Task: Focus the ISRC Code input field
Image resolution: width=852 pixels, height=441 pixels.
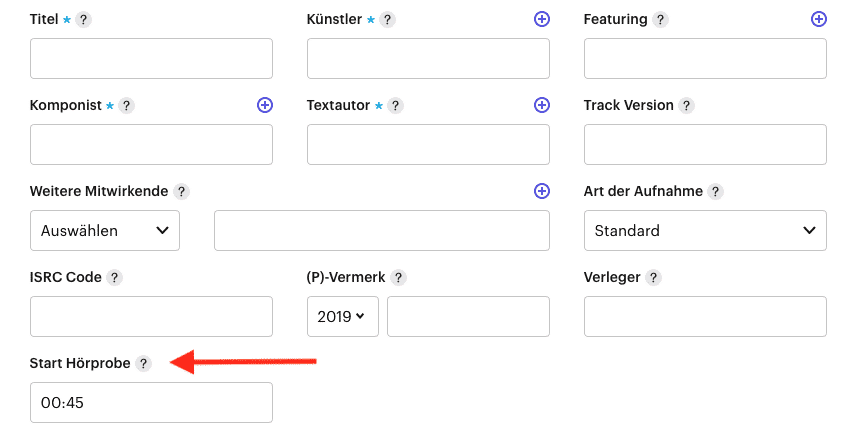Action: 151,317
